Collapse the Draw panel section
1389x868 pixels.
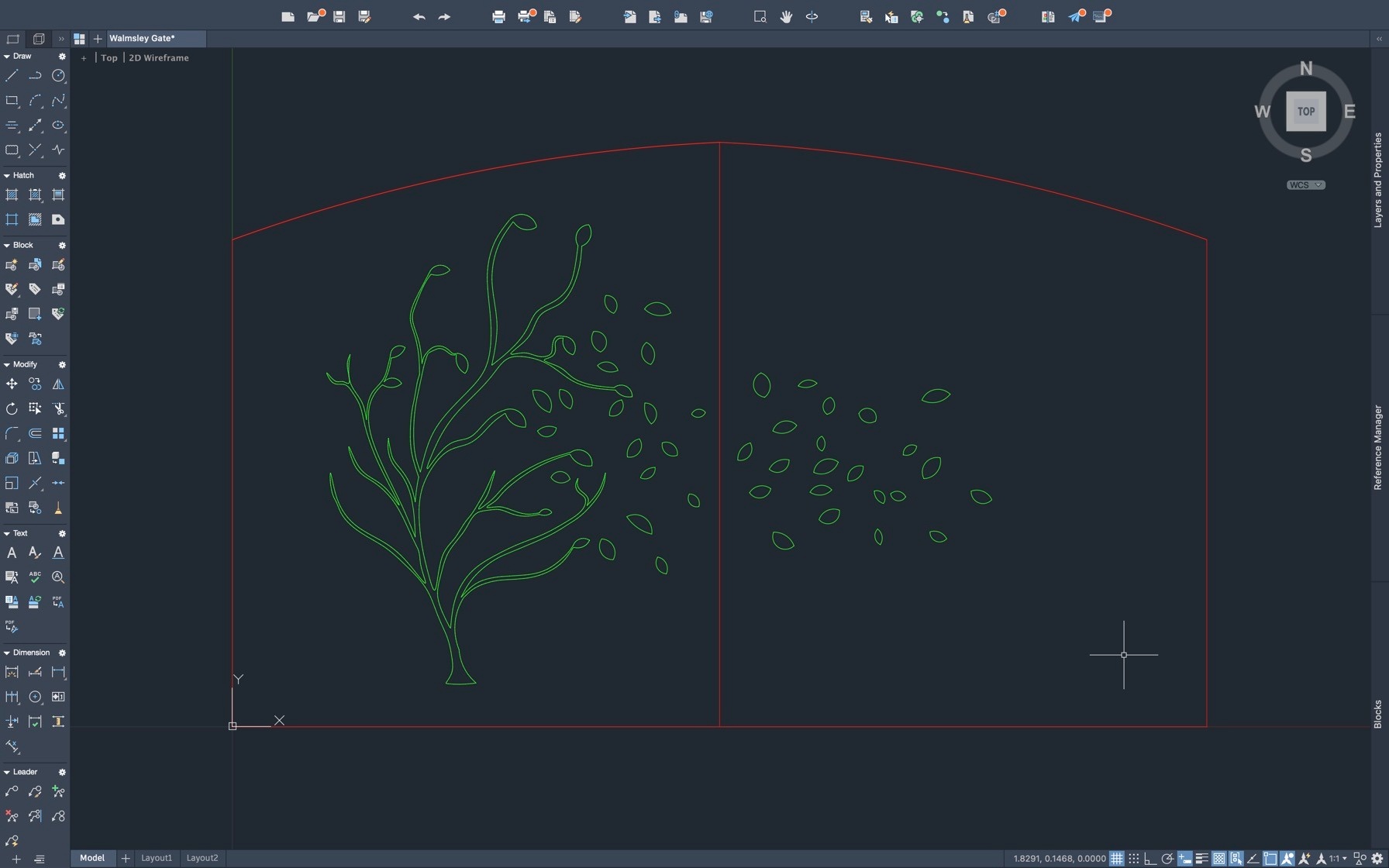pos(7,57)
